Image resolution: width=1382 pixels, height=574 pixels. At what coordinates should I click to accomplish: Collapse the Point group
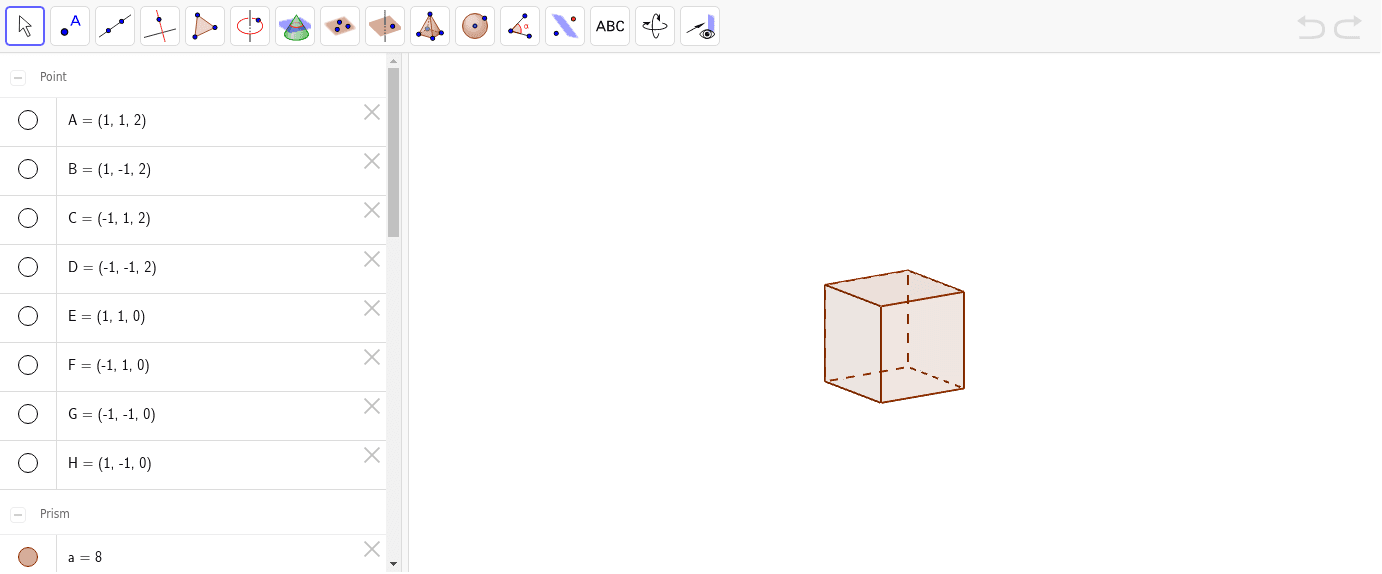18,77
